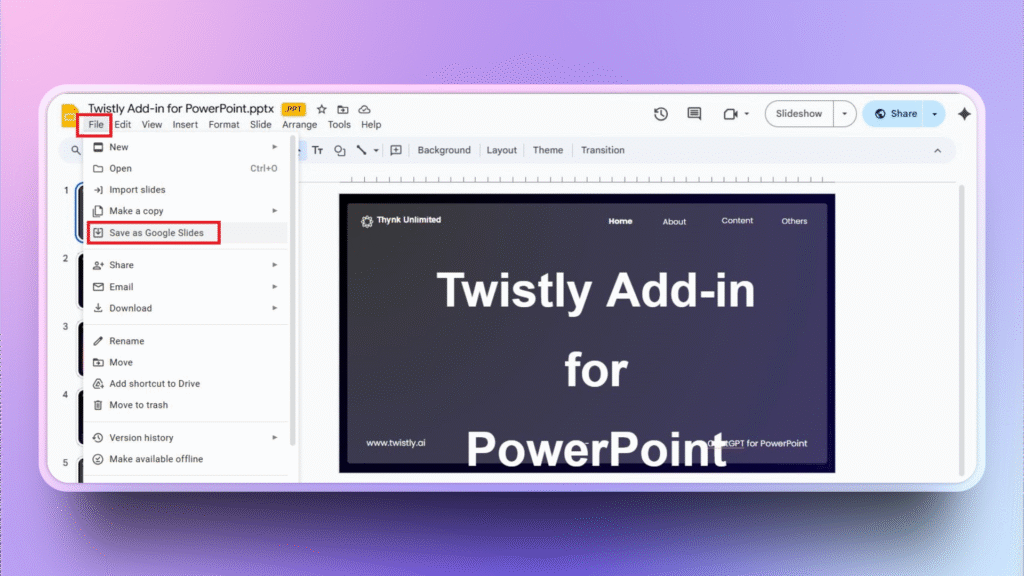Open Version history via the clock icon
Viewport: 1024px width, 576px height.
click(660, 114)
